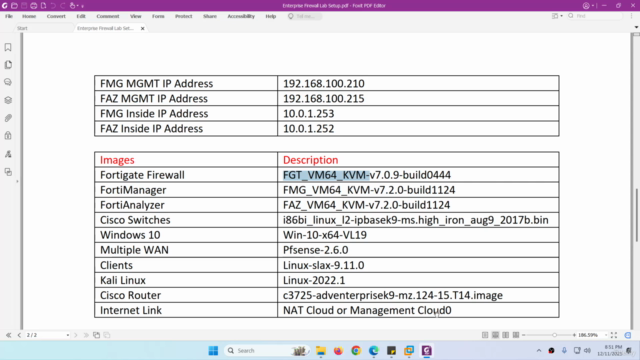Close the Enterprise Firewall Lab Setup tab
Image resolution: width=640 pixels, height=360 pixels.
click(142, 29)
